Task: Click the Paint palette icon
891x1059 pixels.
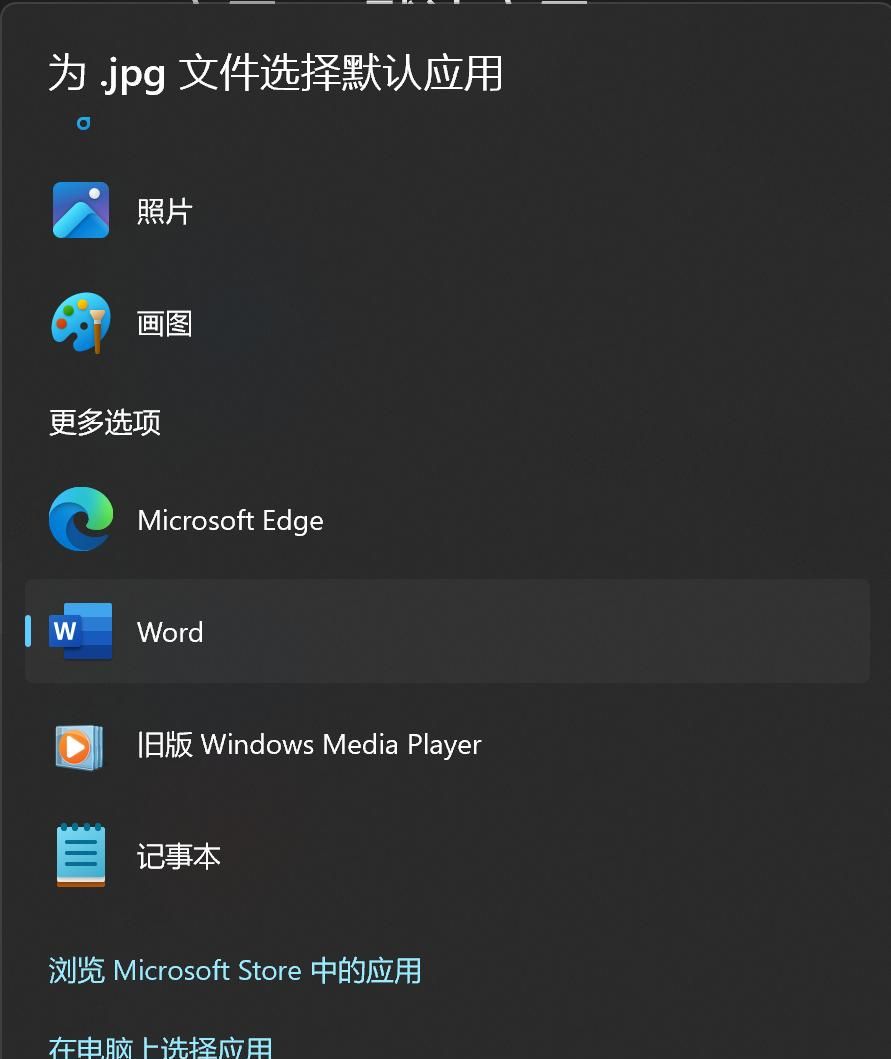Action: point(80,323)
